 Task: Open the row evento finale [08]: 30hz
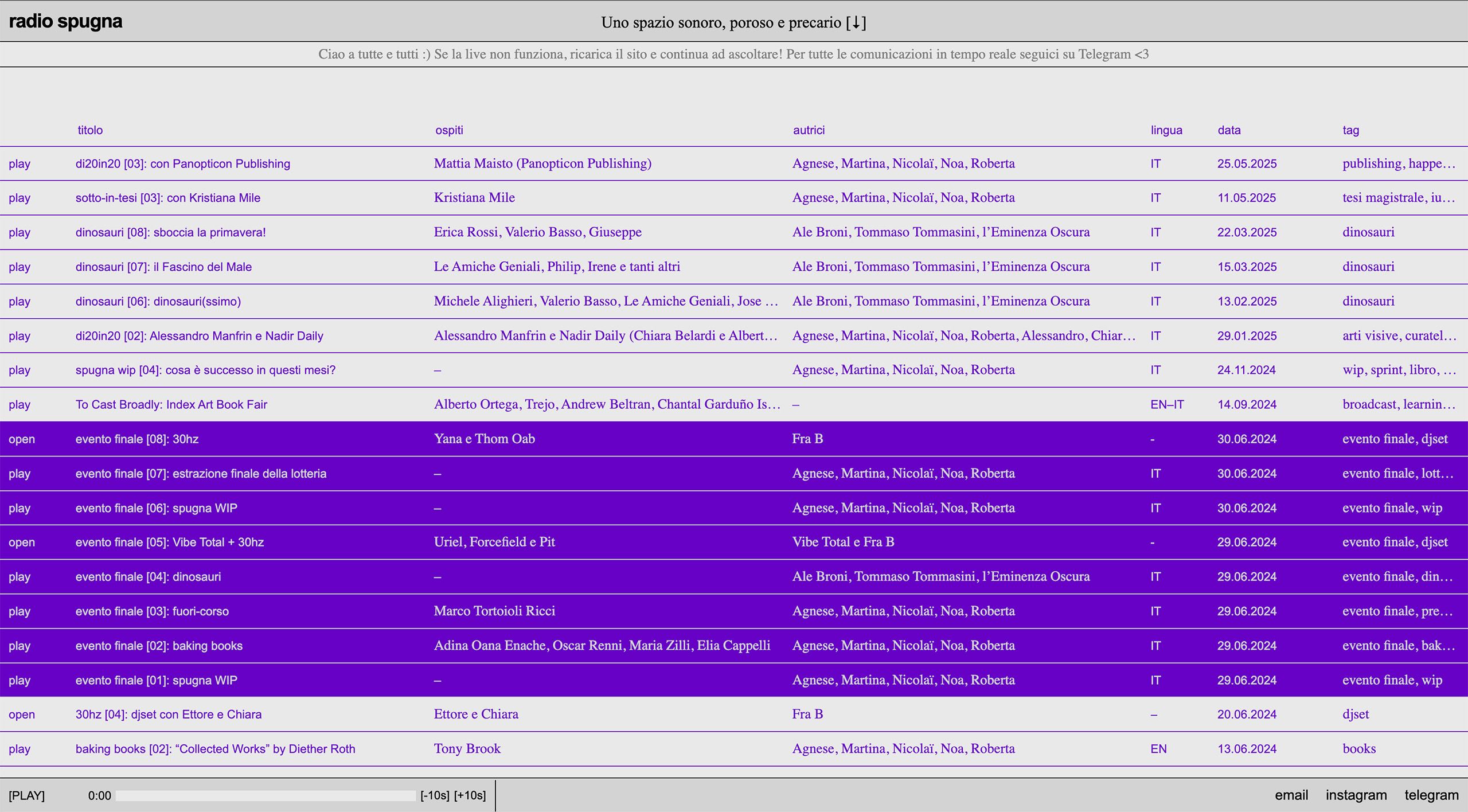click(22, 439)
